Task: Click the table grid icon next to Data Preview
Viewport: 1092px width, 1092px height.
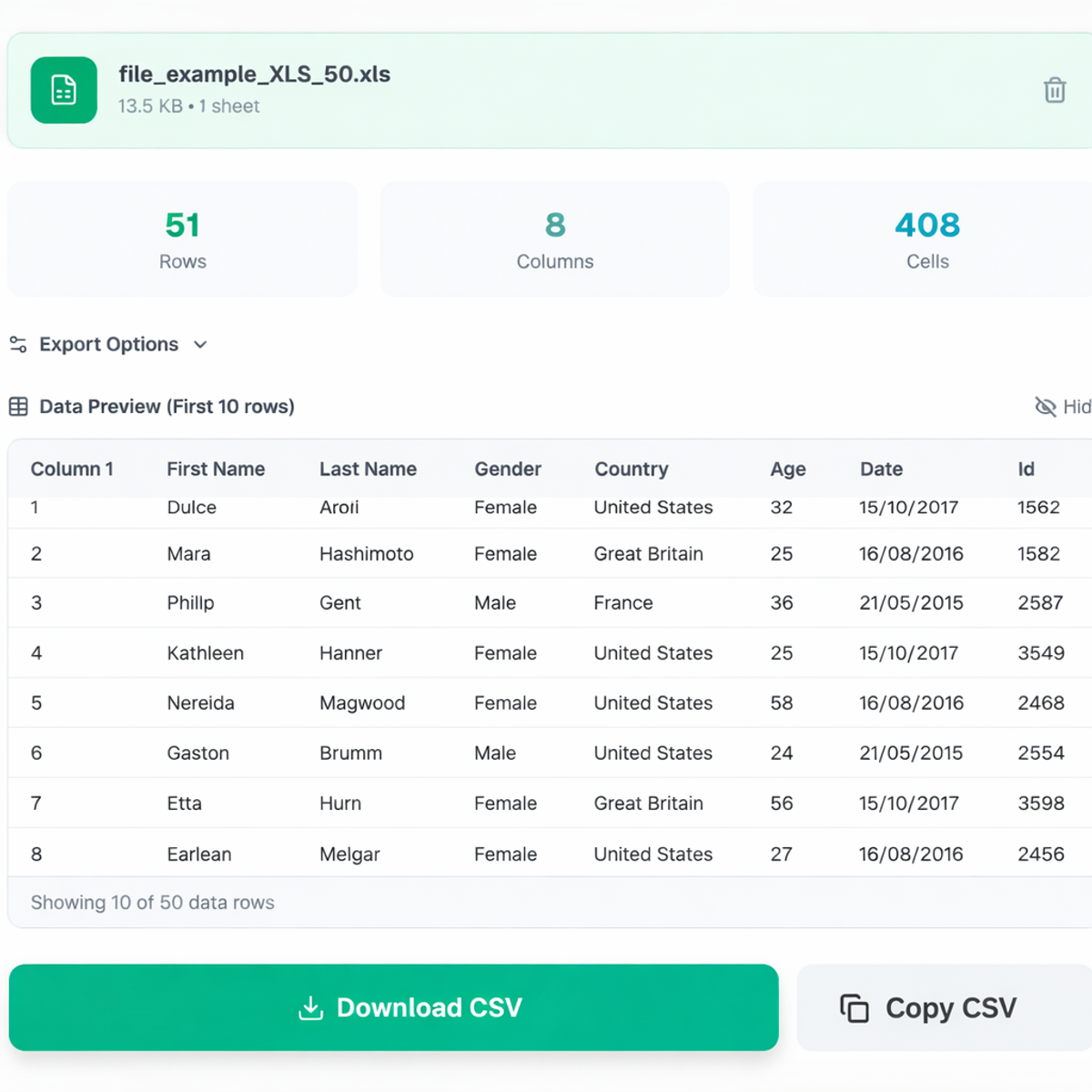Action: (x=17, y=406)
